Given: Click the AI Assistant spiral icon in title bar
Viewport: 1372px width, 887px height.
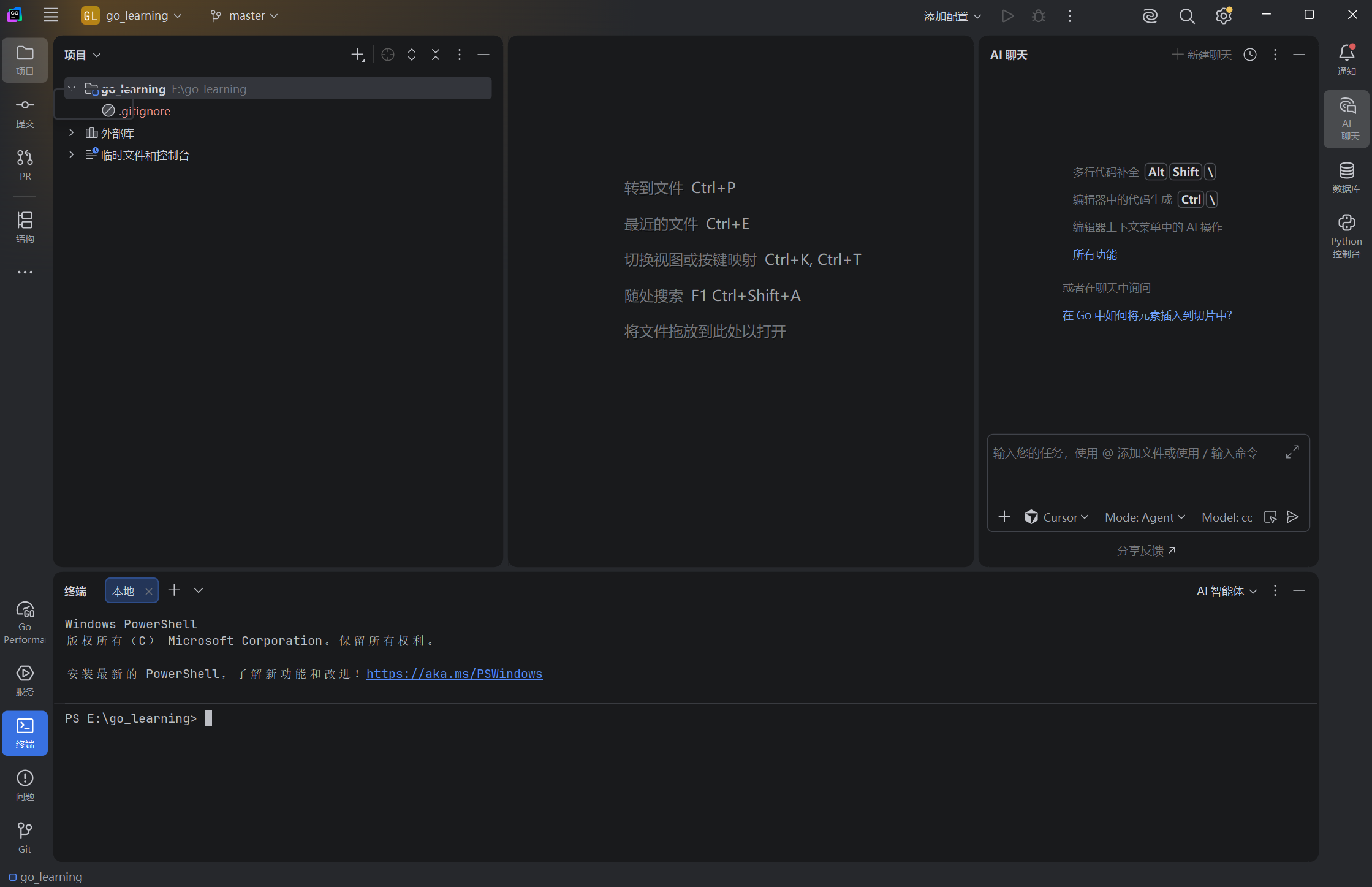Looking at the screenshot, I should click(x=1150, y=16).
